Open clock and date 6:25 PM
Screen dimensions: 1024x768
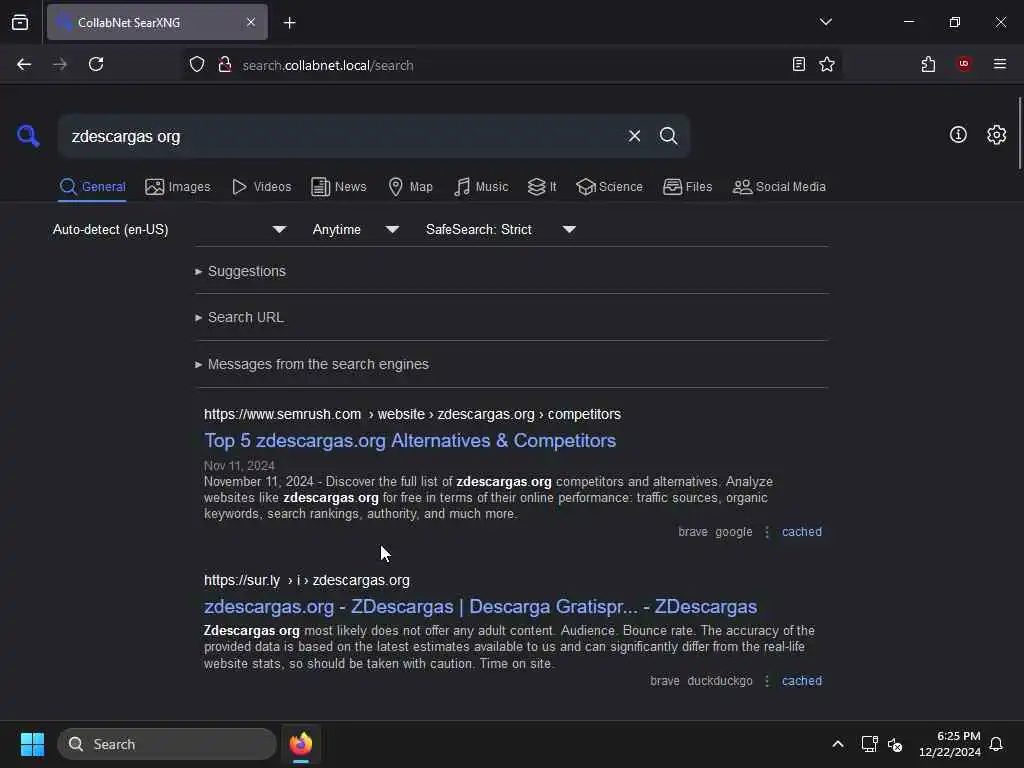pyautogui.click(x=950, y=744)
